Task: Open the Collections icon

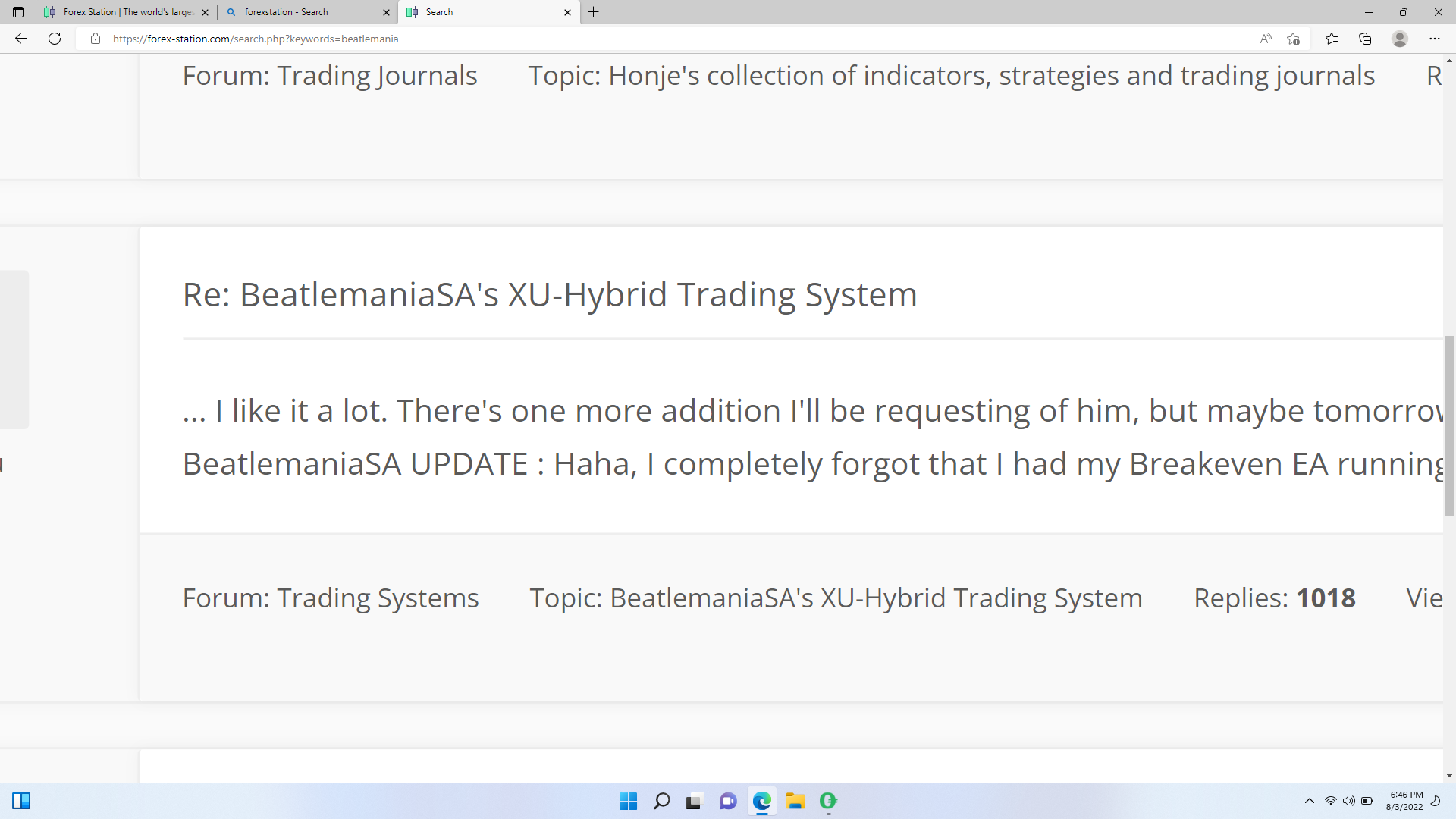Action: click(x=1365, y=39)
